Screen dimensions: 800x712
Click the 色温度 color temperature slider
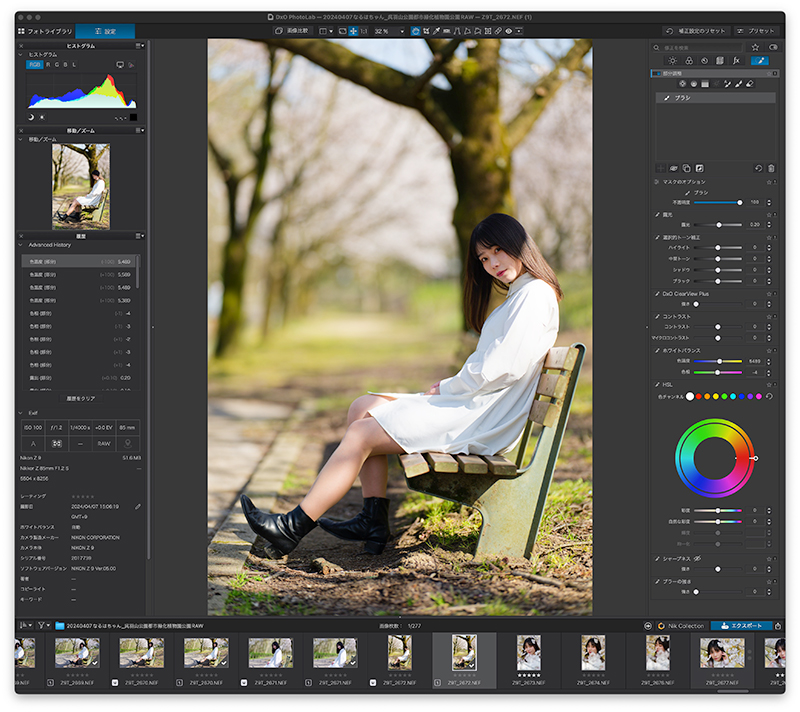[718, 361]
